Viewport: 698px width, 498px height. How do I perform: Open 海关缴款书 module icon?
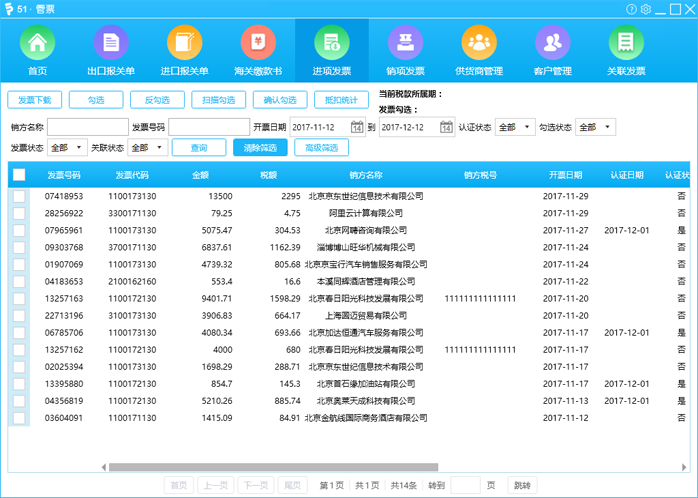pos(258,45)
